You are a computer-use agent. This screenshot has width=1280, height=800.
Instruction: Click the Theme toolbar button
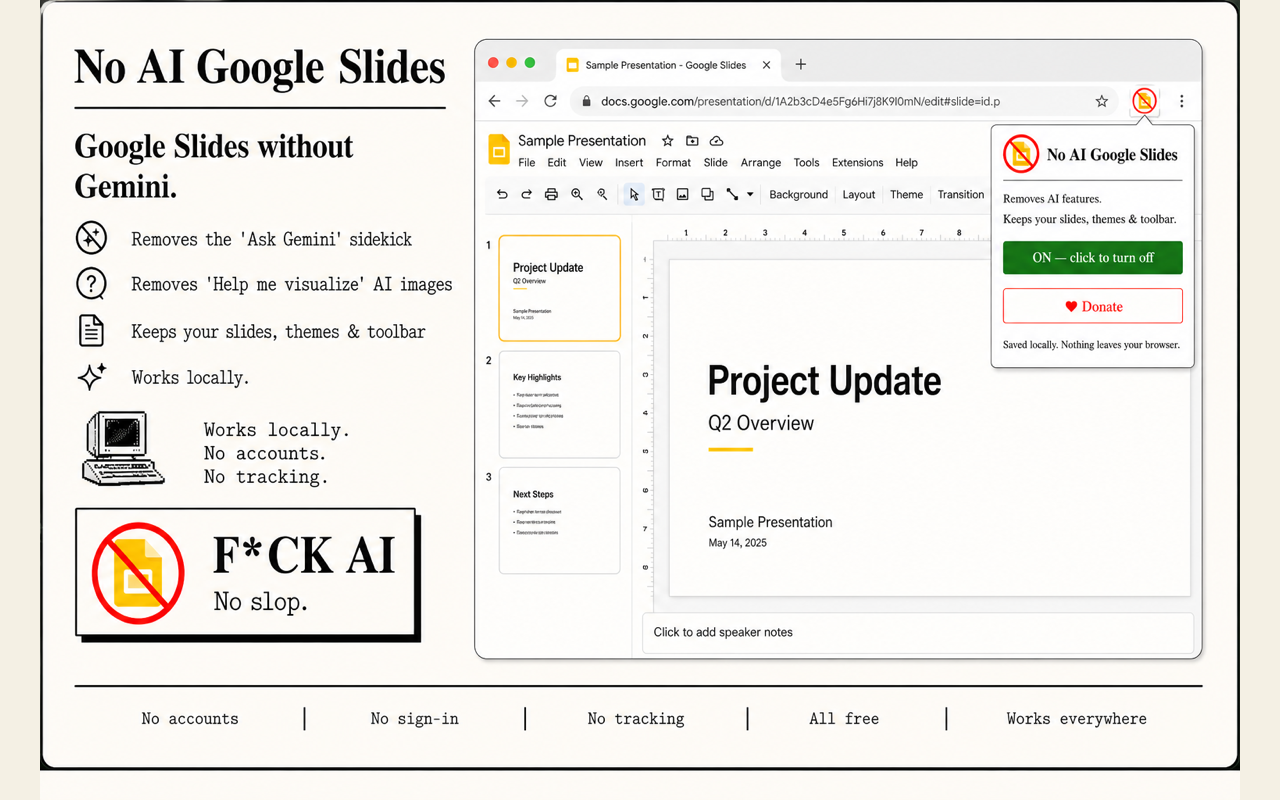[x=906, y=195]
